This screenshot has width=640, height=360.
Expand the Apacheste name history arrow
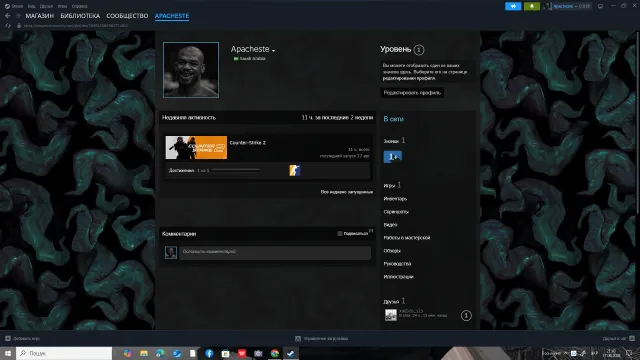(x=273, y=51)
